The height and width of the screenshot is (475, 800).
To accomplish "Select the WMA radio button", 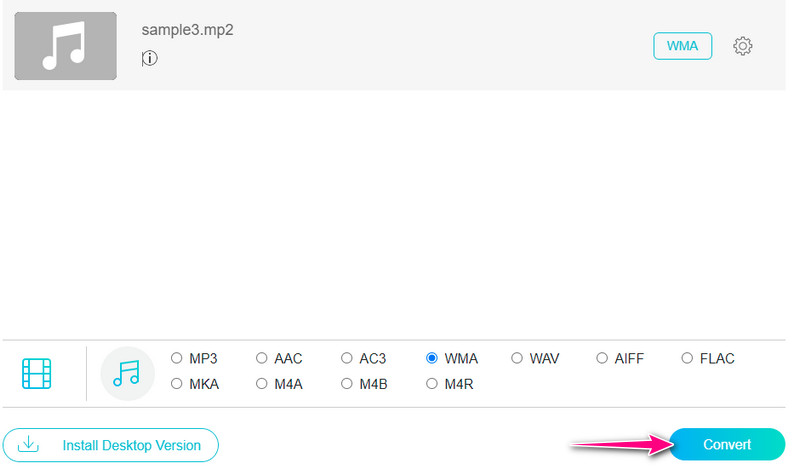I will tap(432, 358).
